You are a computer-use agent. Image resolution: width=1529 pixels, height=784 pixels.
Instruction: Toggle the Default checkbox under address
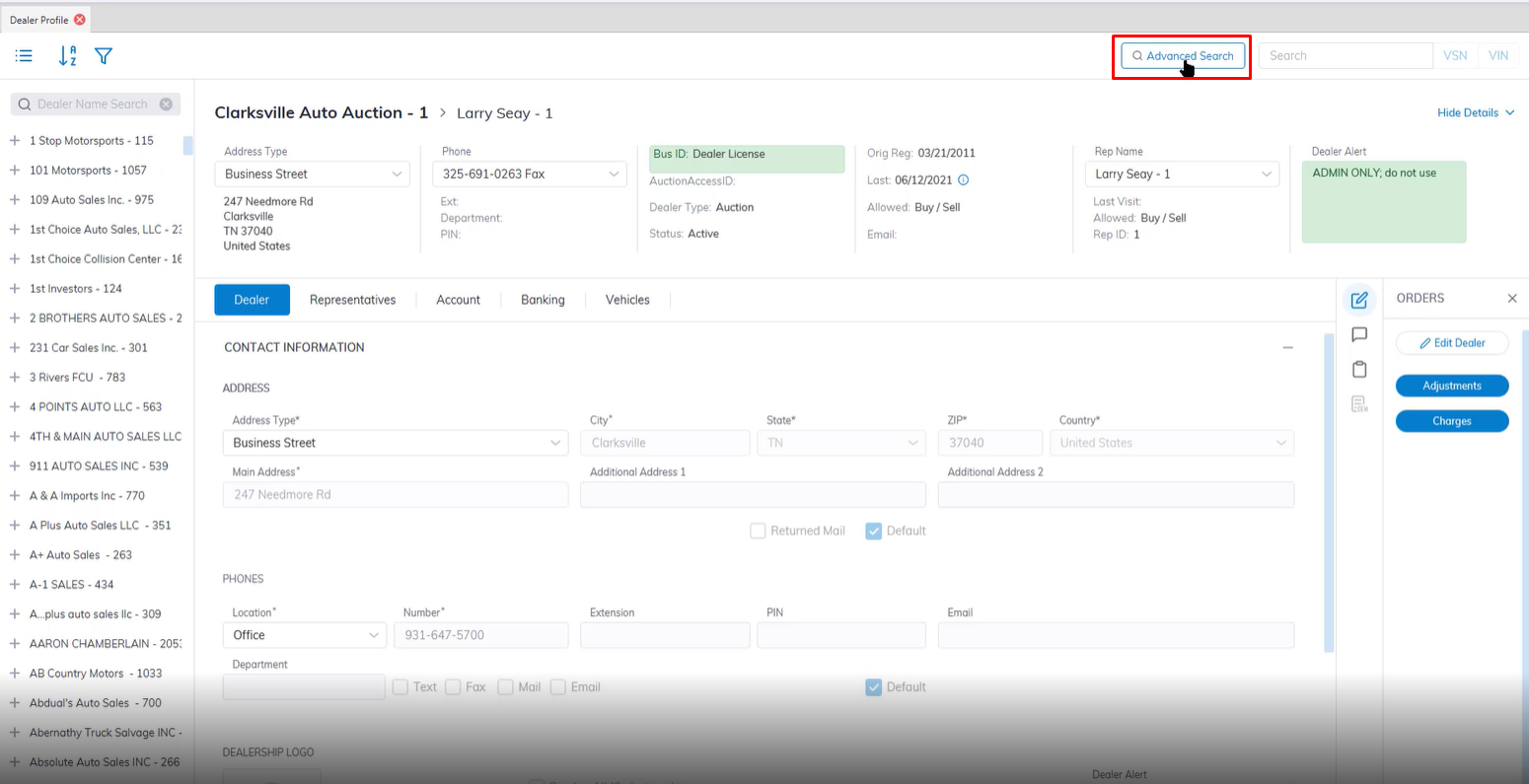tap(873, 531)
